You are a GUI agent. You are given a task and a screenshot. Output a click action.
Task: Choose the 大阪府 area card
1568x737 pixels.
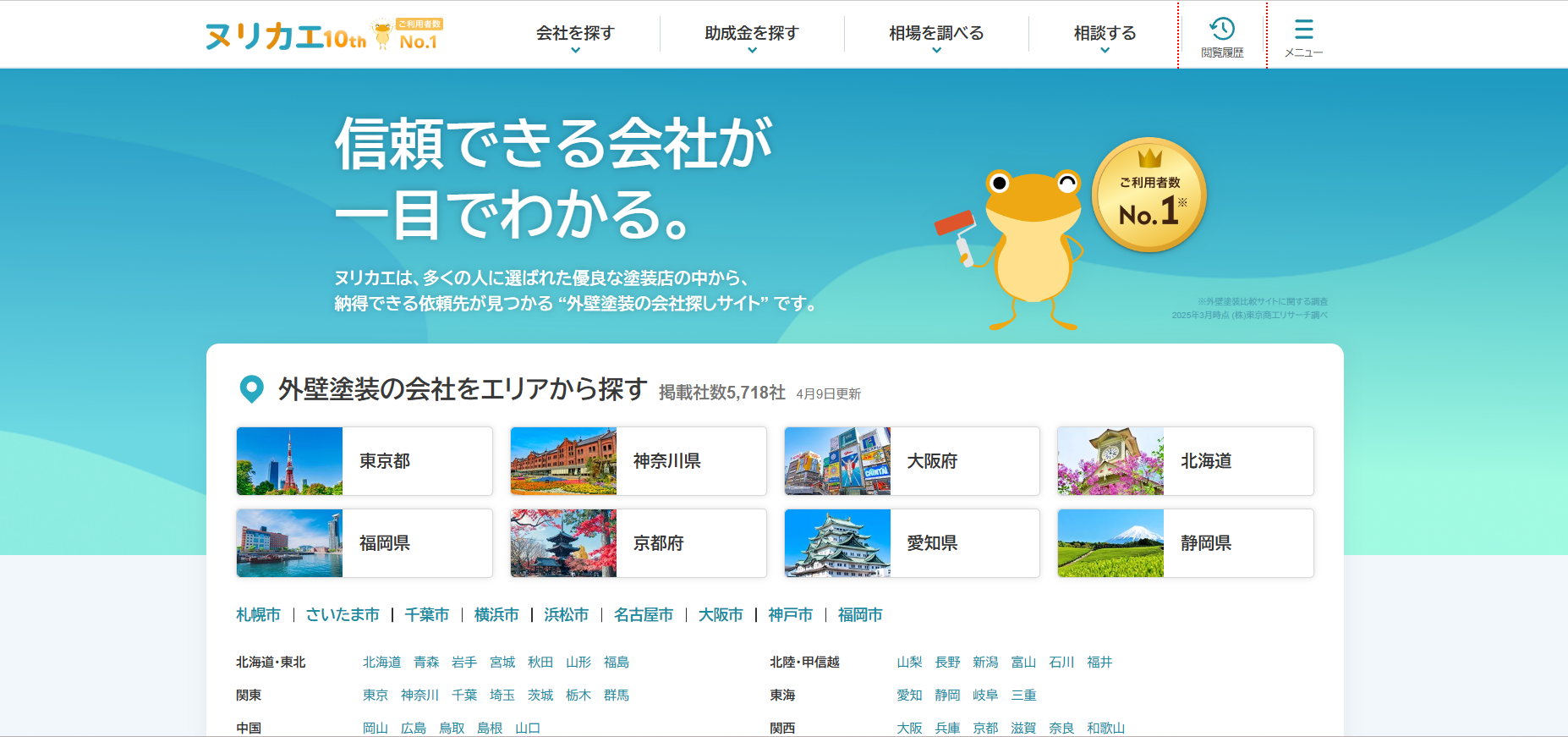pyautogui.click(x=912, y=461)
